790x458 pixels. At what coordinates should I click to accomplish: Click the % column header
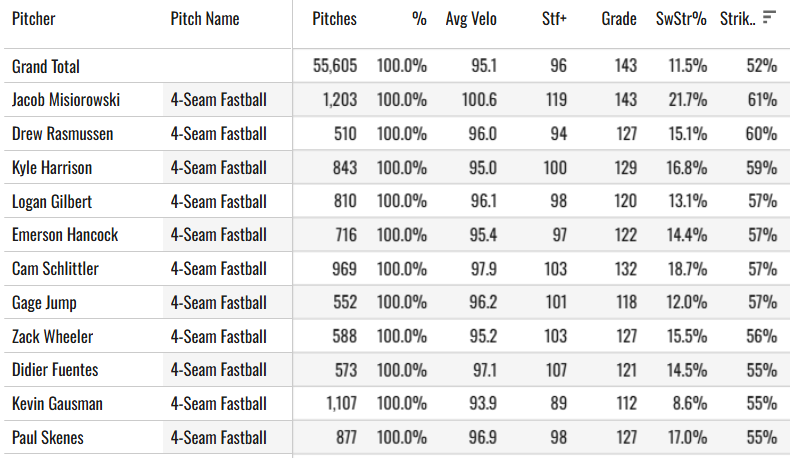click(419, 19)
